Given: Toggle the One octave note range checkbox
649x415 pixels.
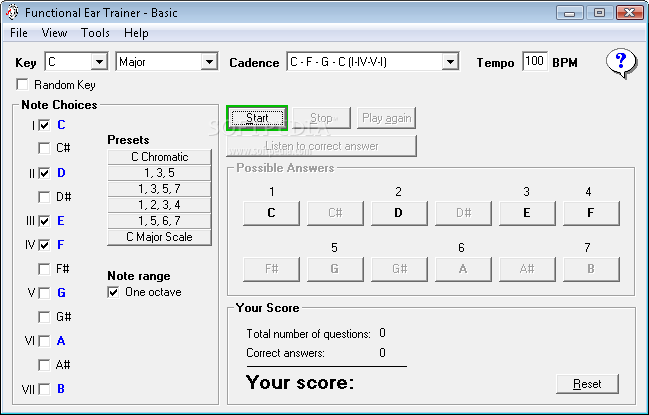Looking at the screenshot, I should tap(113, 292).
